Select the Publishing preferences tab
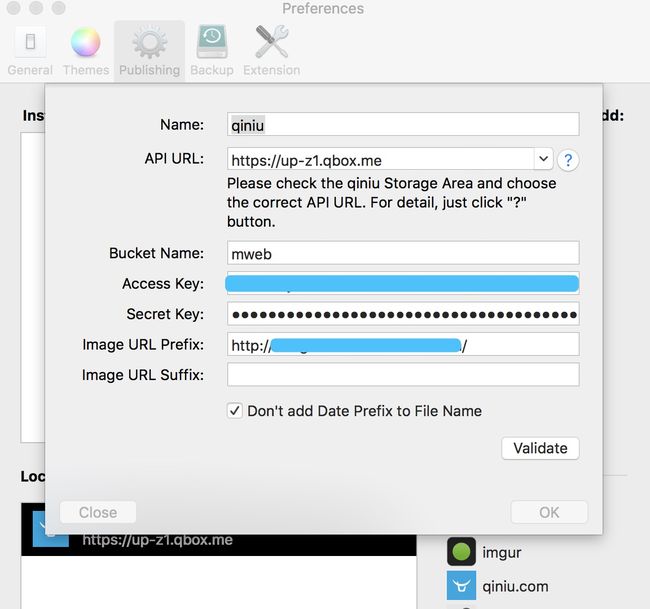 [149, 51]
